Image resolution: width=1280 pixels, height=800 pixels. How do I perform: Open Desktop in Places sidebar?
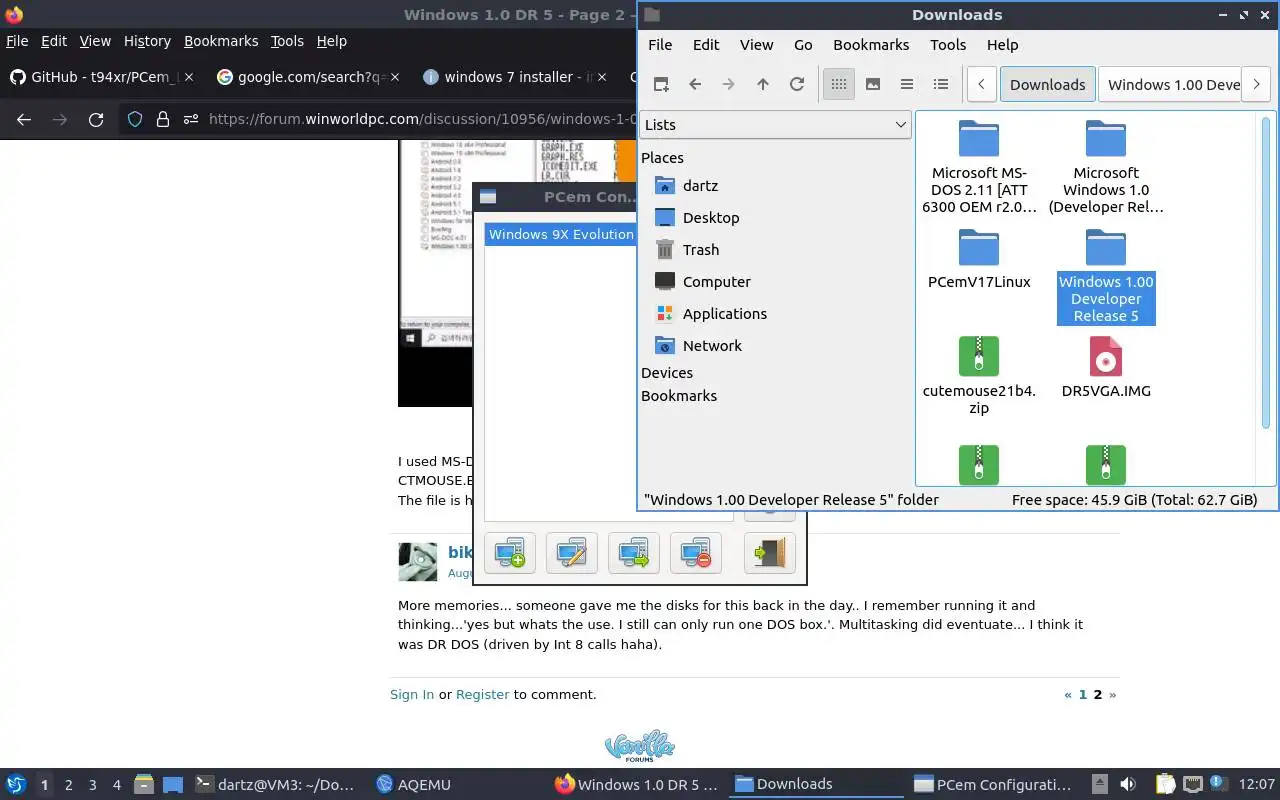[x=711, y=217]
